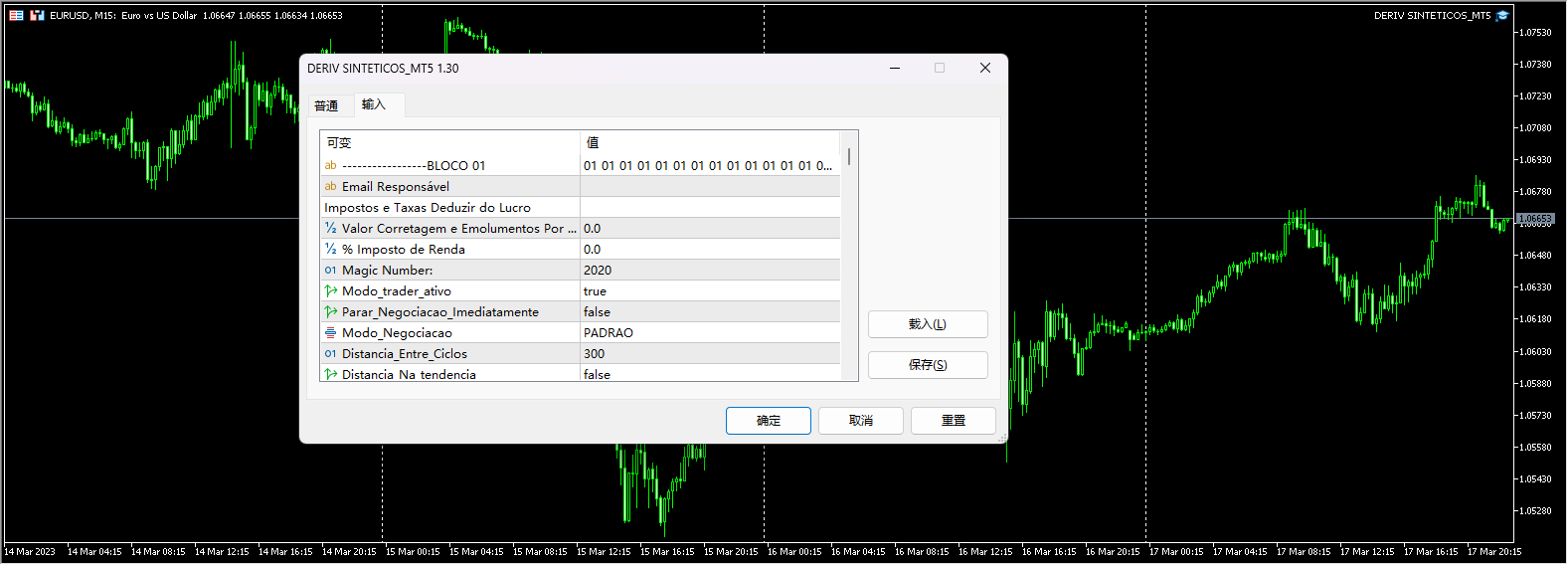This screenshot has height=565, width=1568.
Task: Click the expert advisor hat icon in the chart corner
Action: pos(1502,15)
